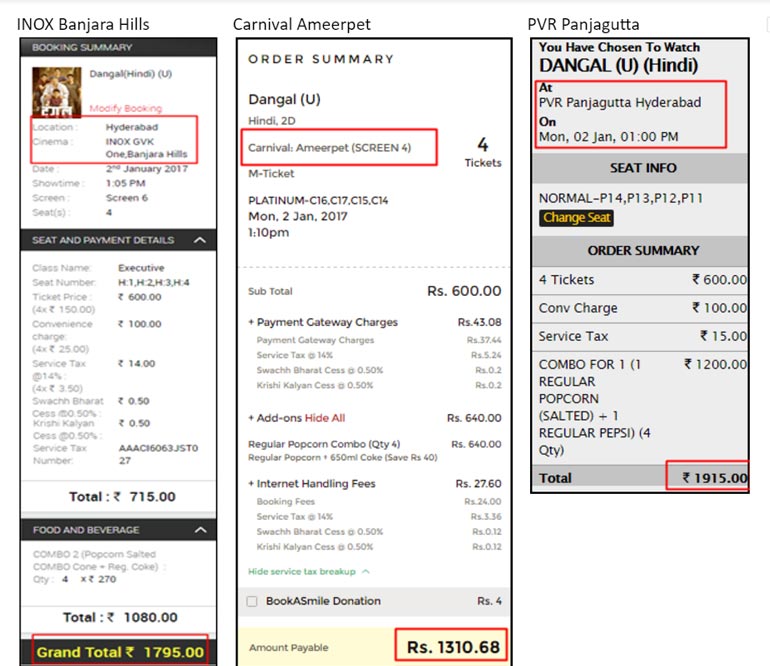Select the M-Ticket label in Carnival summary
Viewport: 770px width, 666px height.
(271, 173)
